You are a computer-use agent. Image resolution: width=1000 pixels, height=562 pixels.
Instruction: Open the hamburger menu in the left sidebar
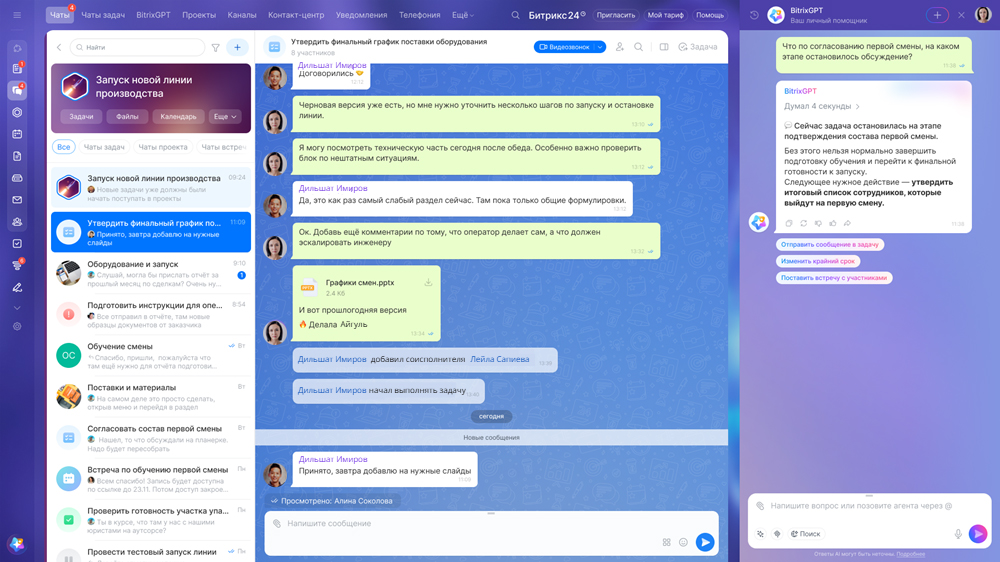(17, 15)
